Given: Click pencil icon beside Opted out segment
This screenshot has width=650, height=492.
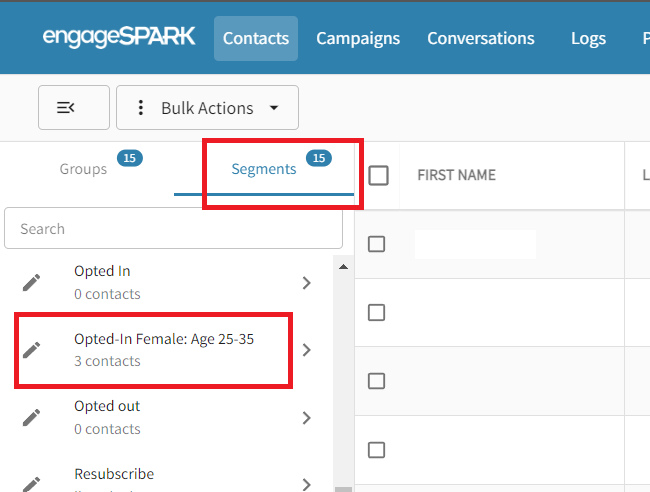Looking at the screenshot, I should [32, 418].
